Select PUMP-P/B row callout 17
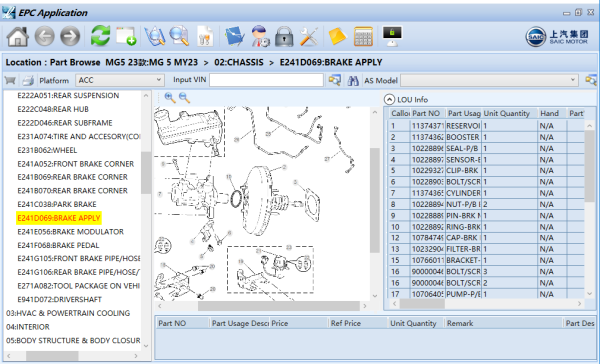Viewport: 600px width, 364px height. pos(486,294)
